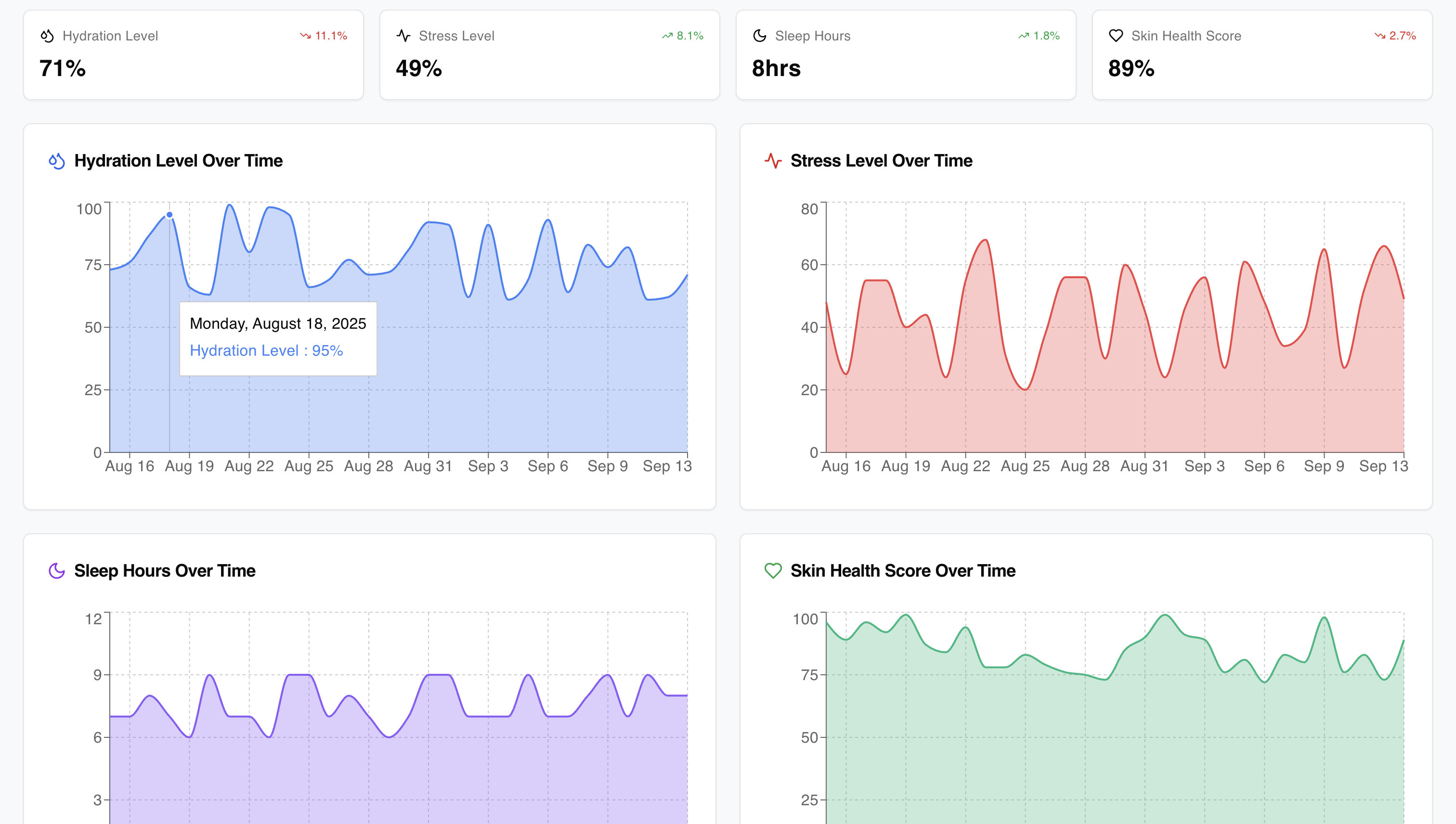Click the 8hrs Sleep Hours value
1456x824 pixels.
pyautogui.click(x=776, y=68)
